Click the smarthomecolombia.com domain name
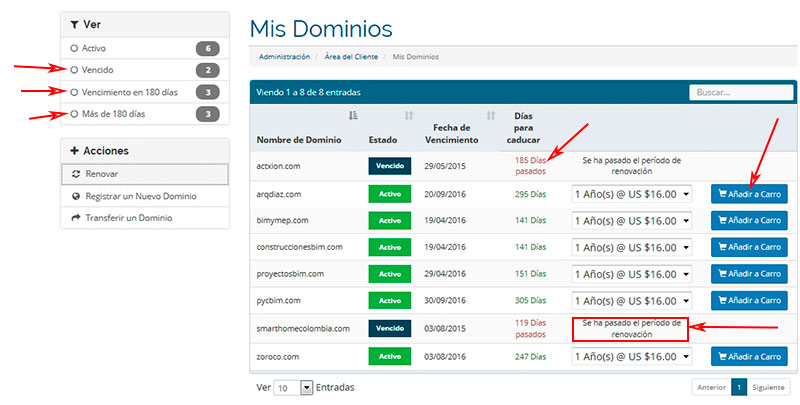800x405 pixels. (x=303, y=328)
